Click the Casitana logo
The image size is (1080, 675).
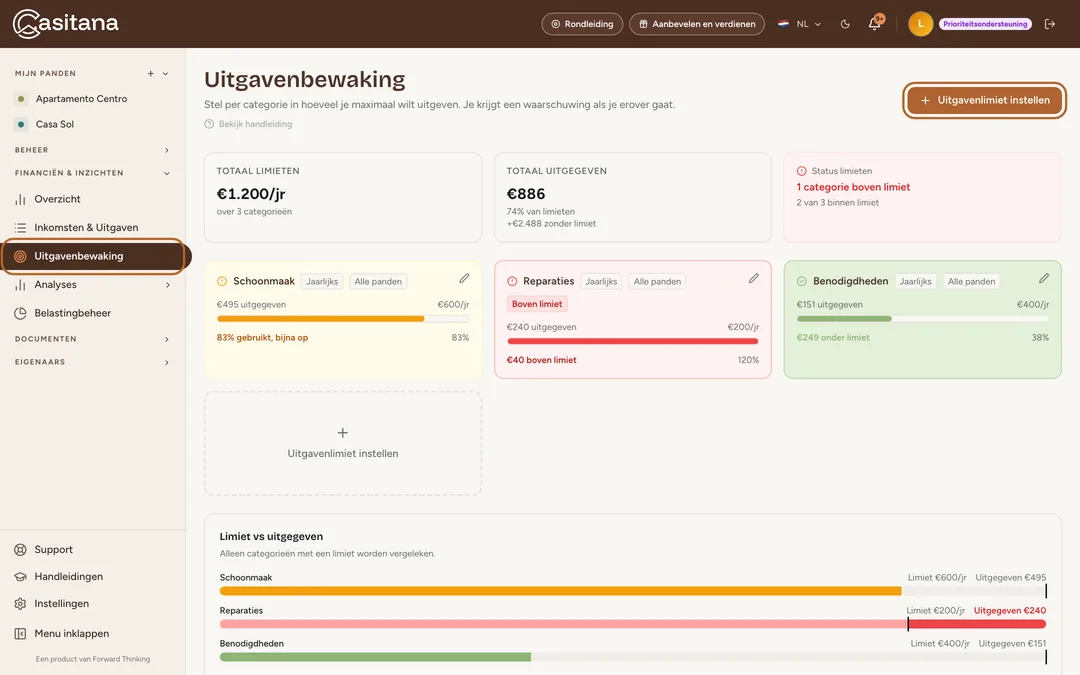click(x=65, y=23)
